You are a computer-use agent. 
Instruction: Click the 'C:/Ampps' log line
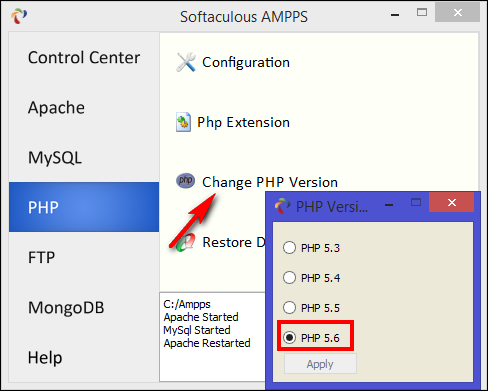pos(187,304)
